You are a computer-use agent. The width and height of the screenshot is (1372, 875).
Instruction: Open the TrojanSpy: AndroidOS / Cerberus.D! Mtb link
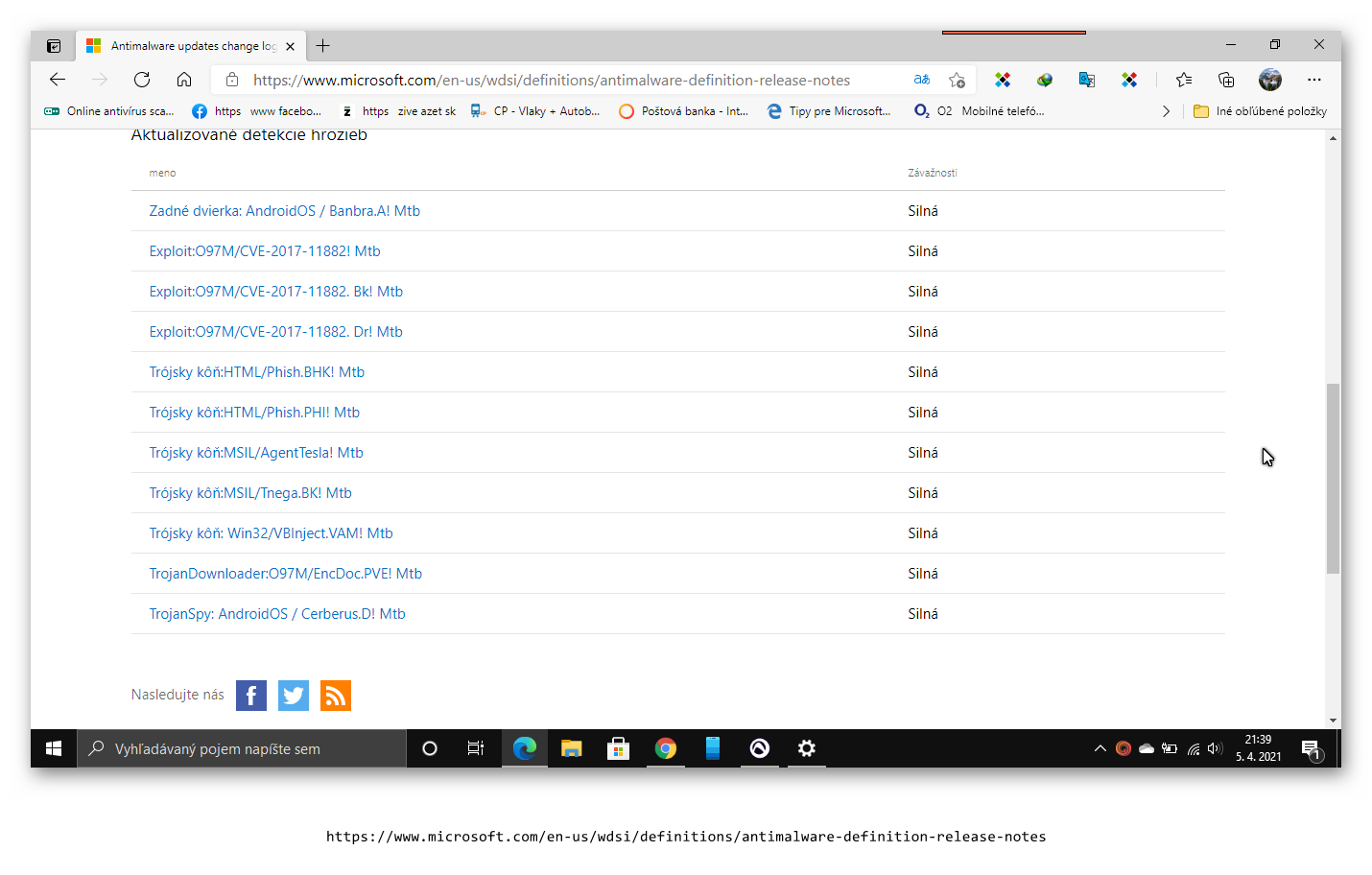click(277, 614)
